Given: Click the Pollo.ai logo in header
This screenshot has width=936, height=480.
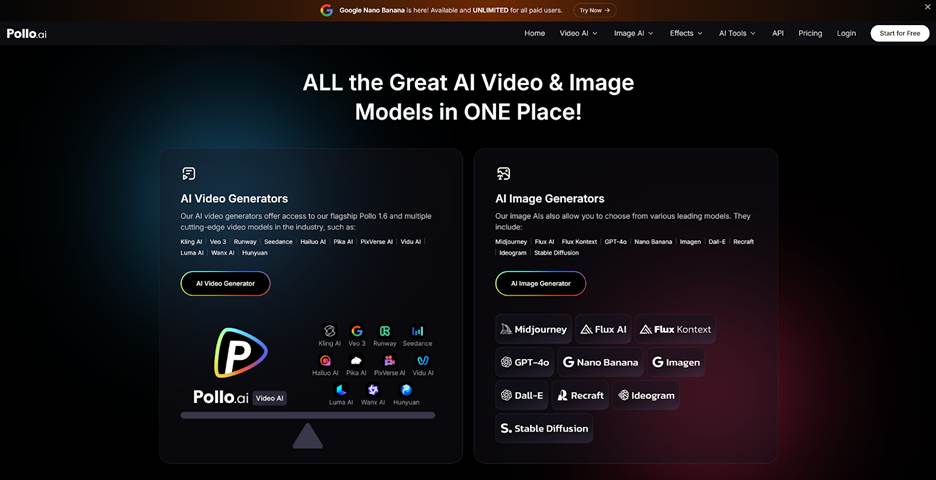Looking at the screenshot, I should [x=27, y=33].
